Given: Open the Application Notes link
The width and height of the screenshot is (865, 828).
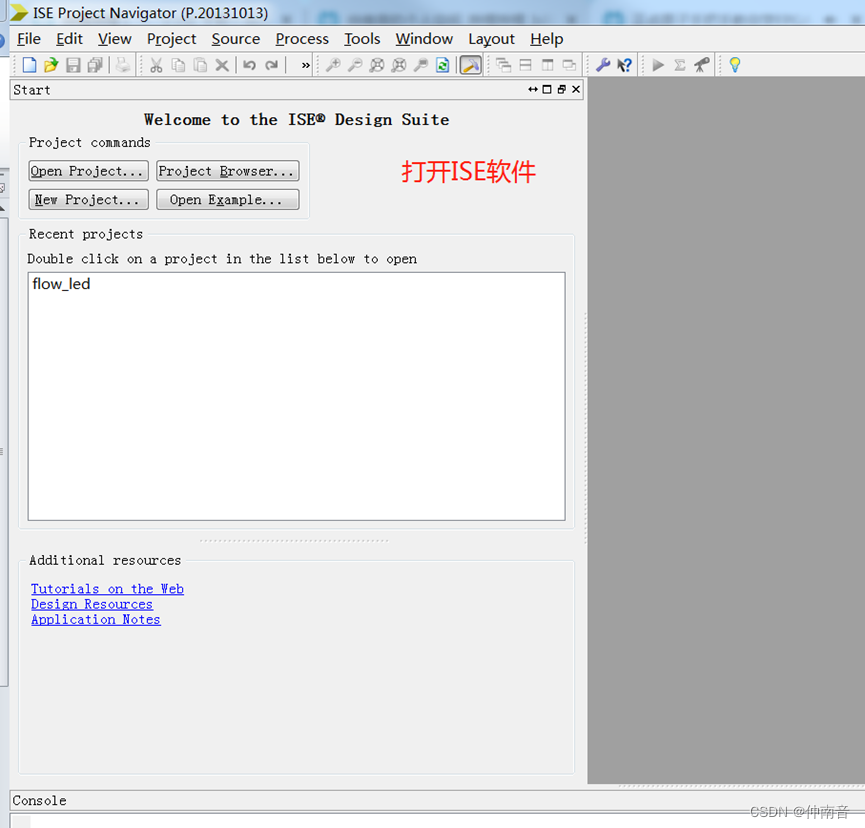Looking at the screenshot, I should click(96, 620).
